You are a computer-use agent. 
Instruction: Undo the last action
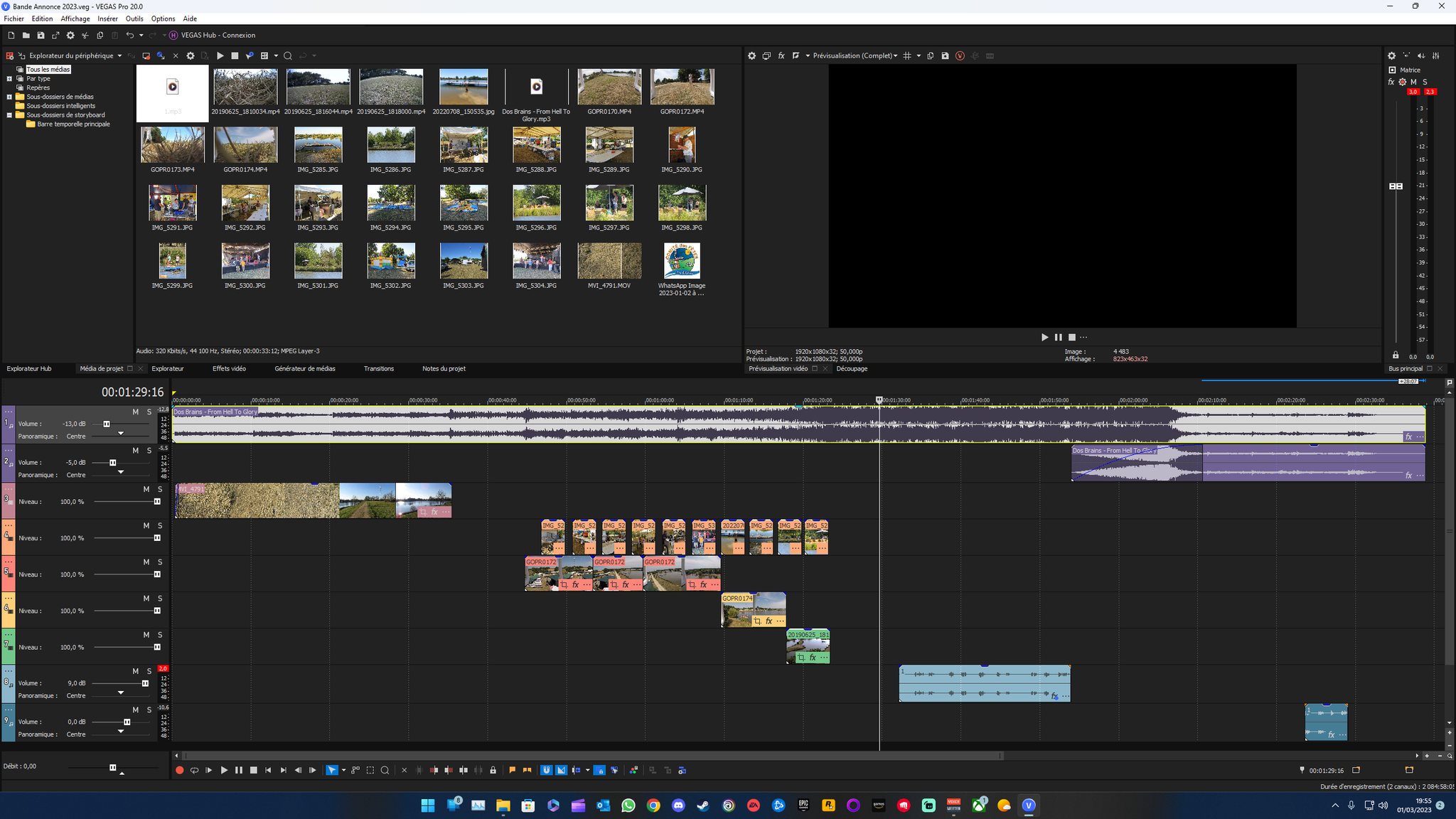tap(129, 35)
